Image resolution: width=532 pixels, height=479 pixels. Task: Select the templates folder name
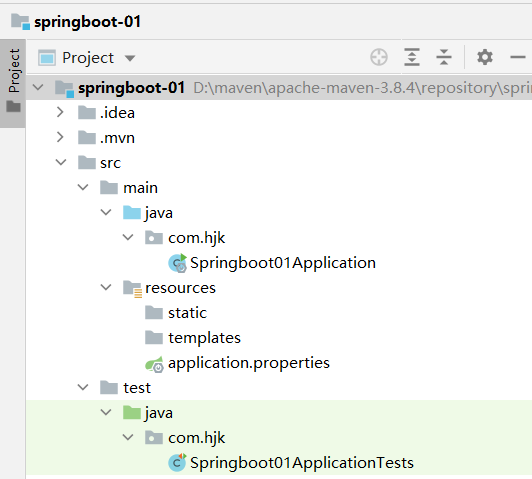(x=205, y=338)
